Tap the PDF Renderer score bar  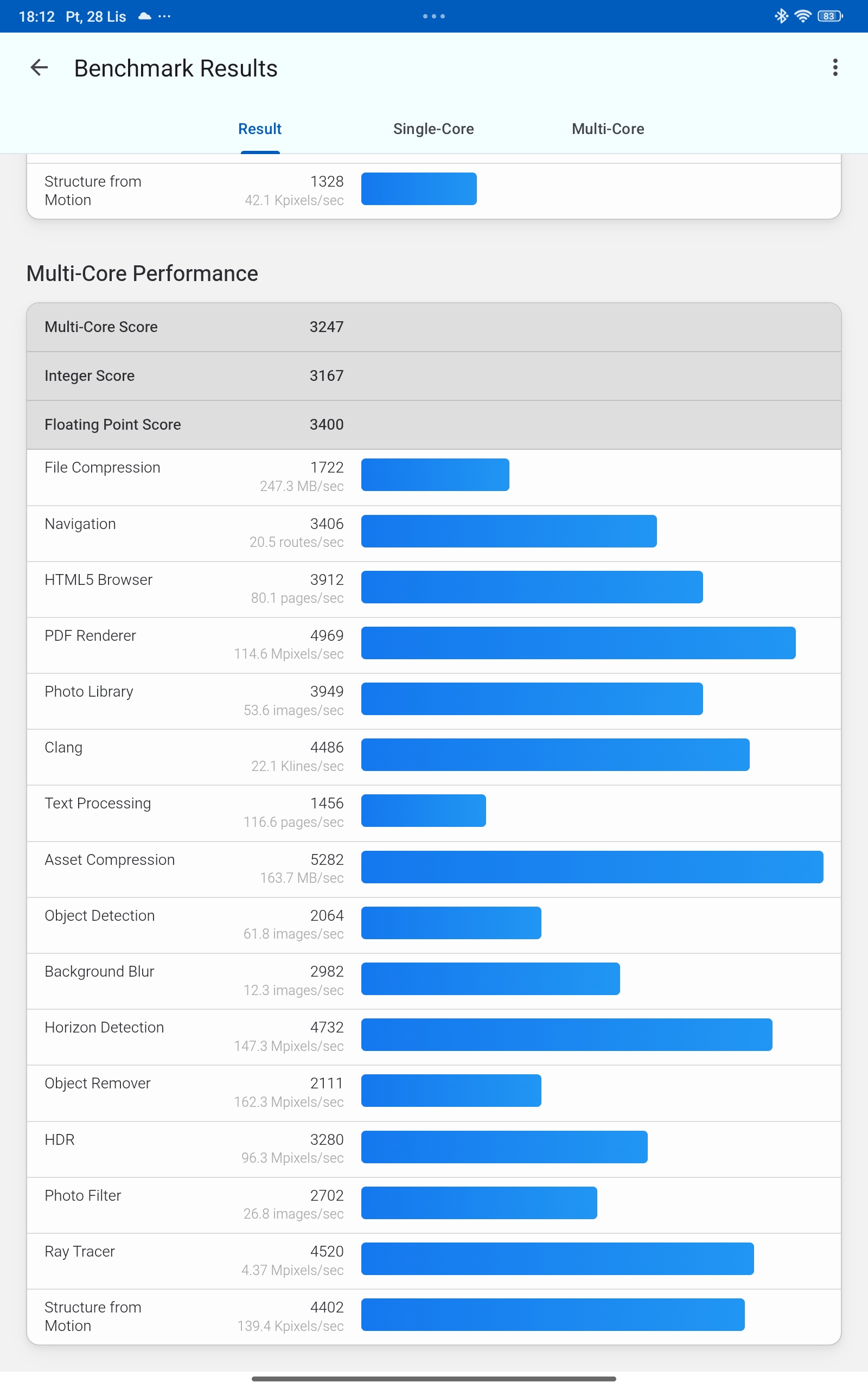click(578, 643)
